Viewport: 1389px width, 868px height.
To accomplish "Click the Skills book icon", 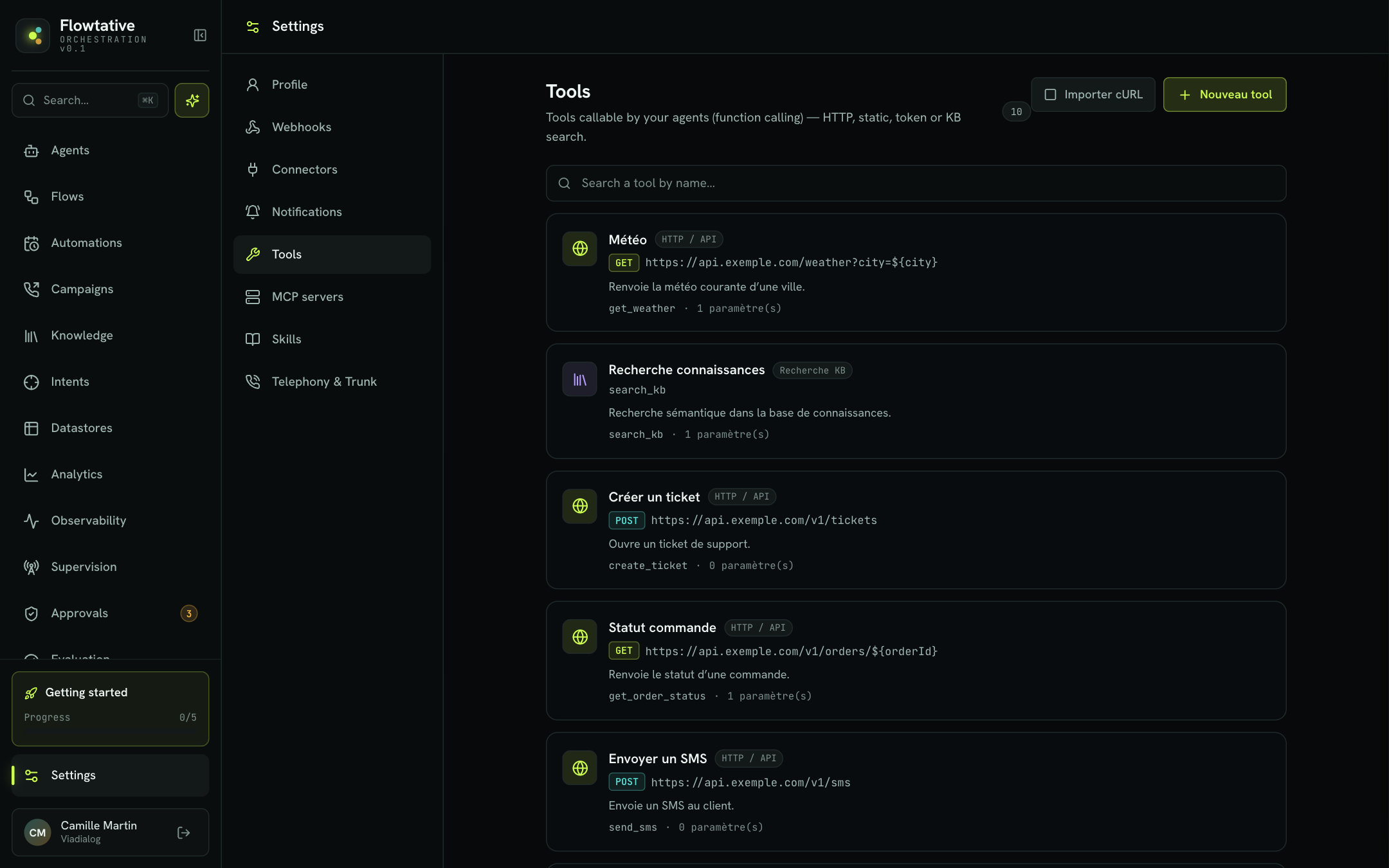I will pyautogui.click(x=253, y=339).
